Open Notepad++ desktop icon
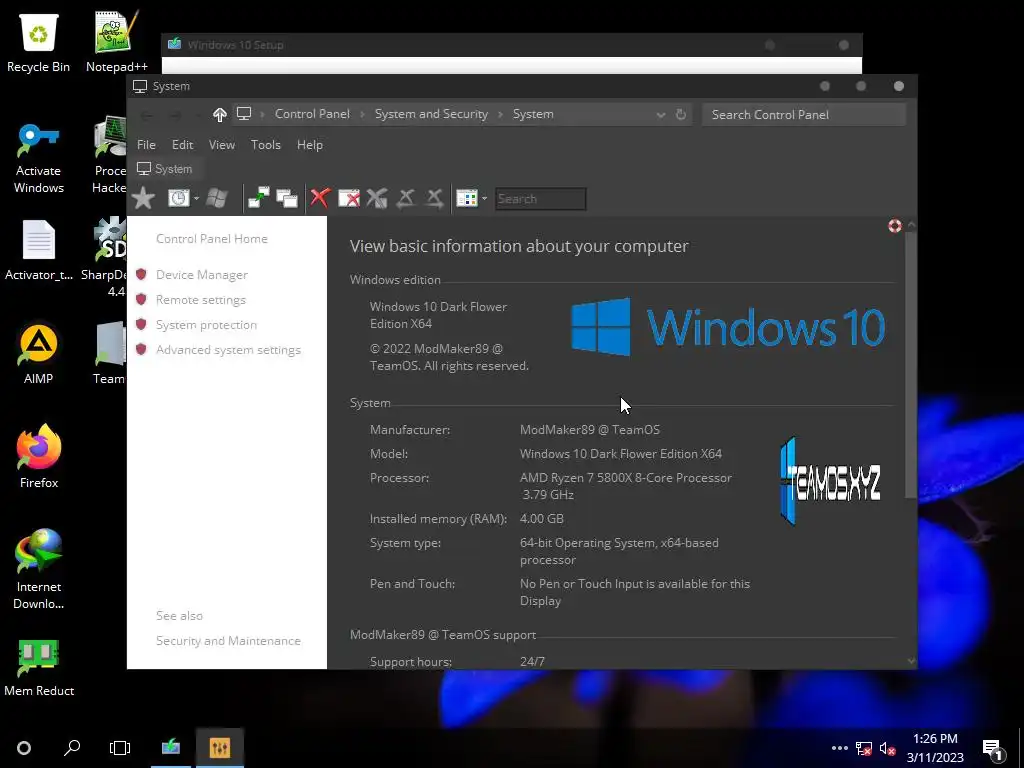 pos(116,42)
